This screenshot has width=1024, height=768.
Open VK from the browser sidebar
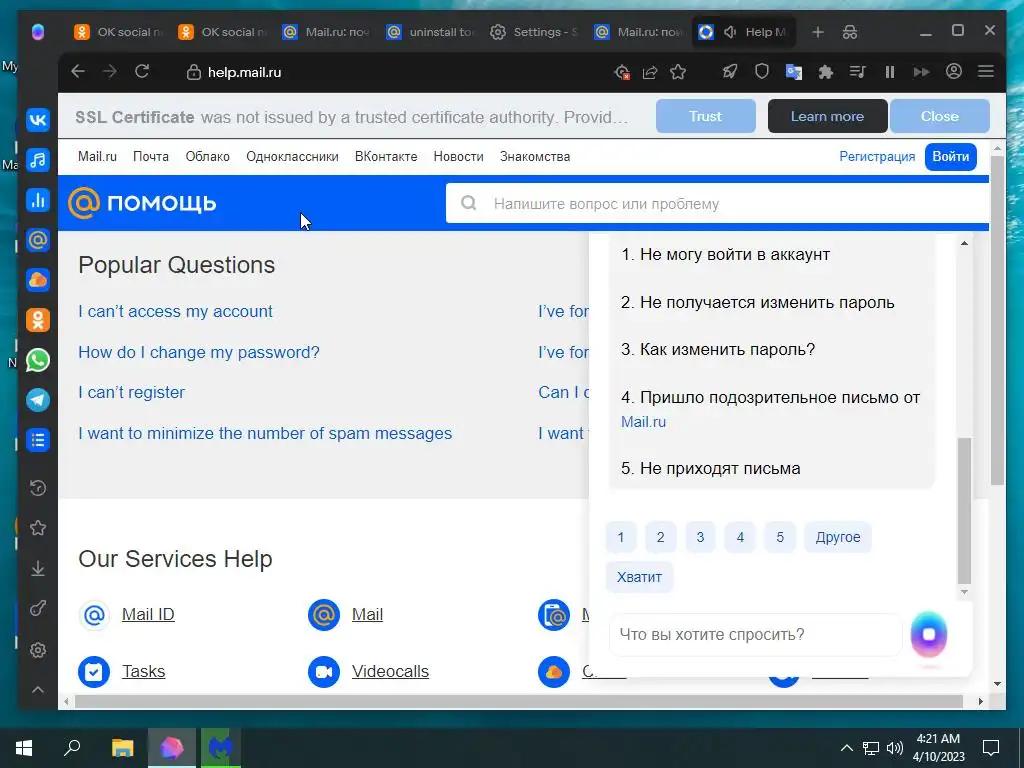(x=38, y=120)
